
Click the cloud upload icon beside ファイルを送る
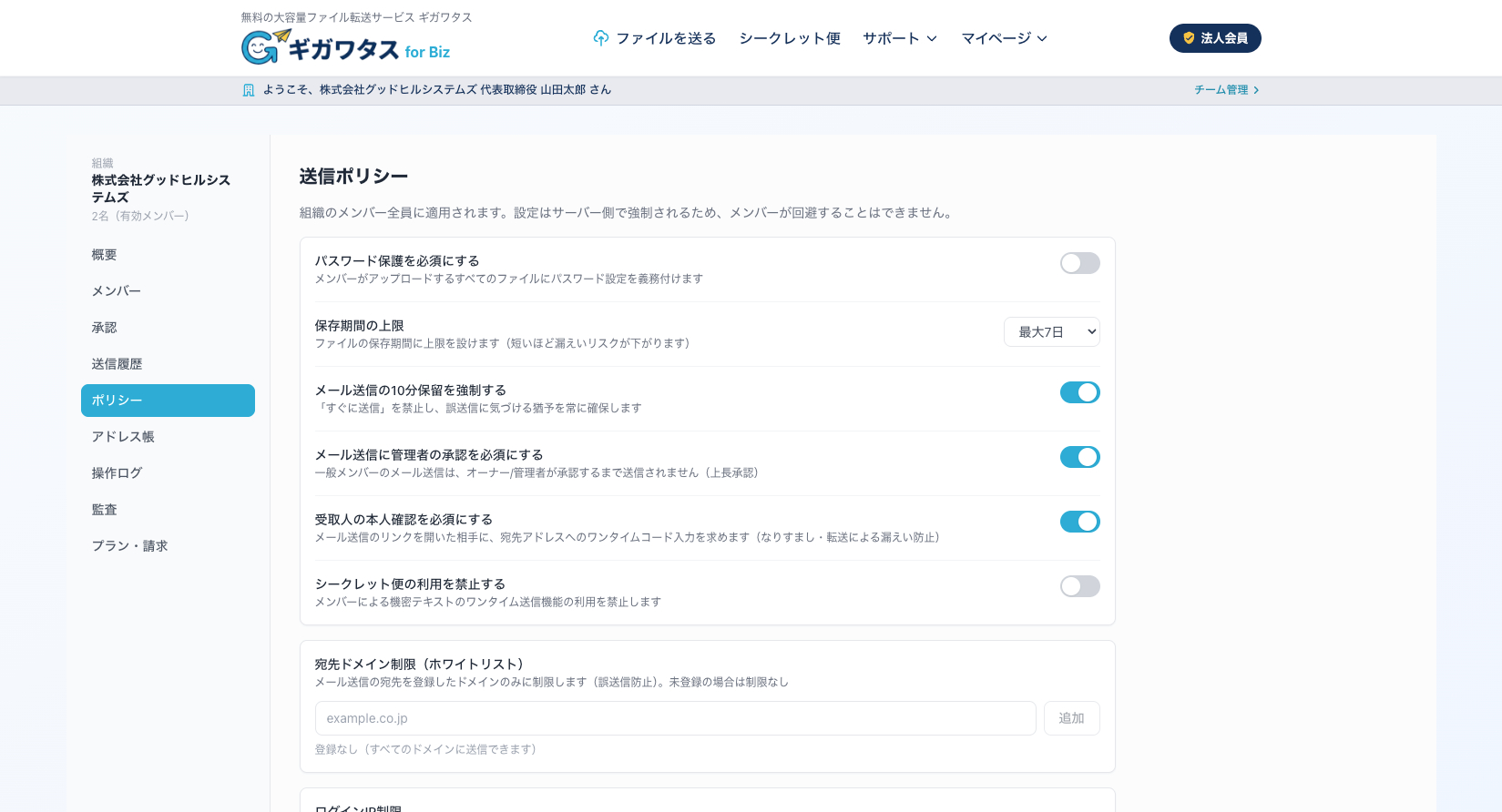(601, 38)
